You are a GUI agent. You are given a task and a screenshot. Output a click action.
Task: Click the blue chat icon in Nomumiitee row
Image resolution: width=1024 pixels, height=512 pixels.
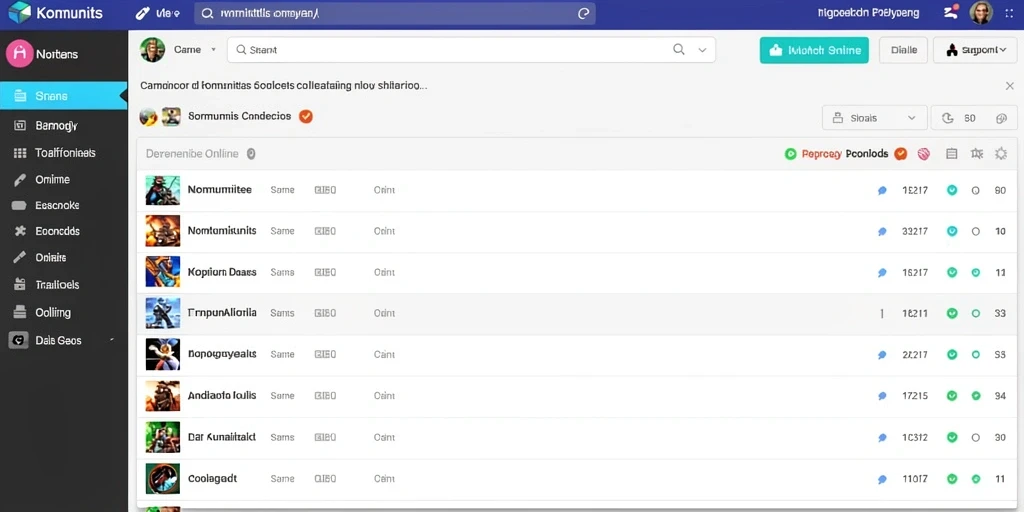882,191
